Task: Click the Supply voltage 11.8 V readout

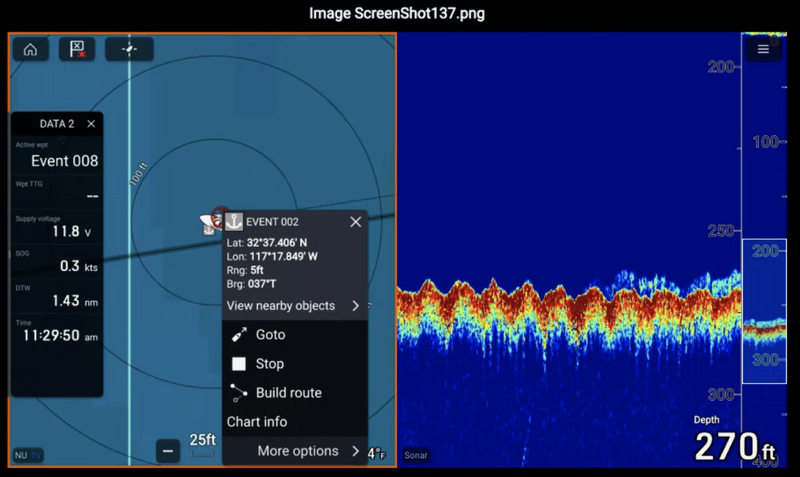Action: point(57,227)
